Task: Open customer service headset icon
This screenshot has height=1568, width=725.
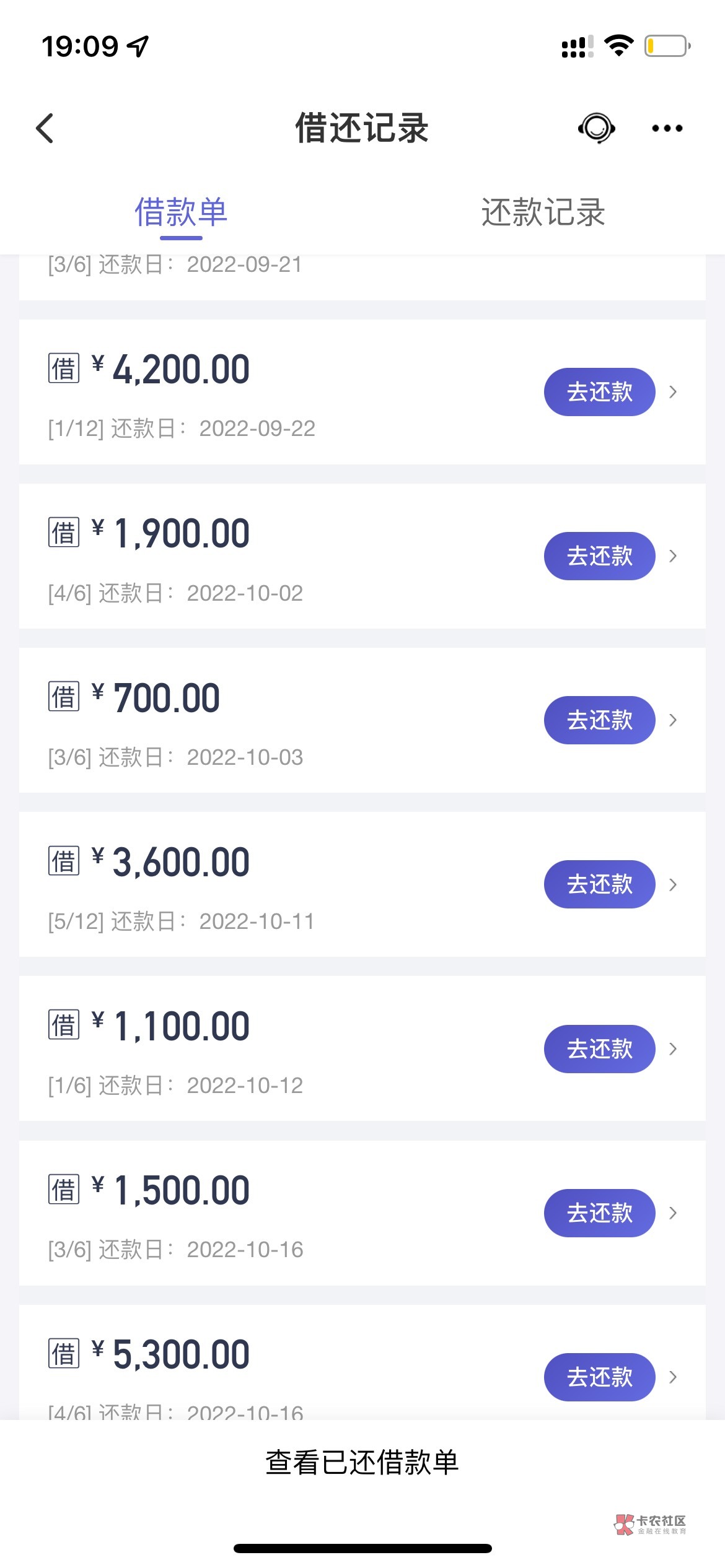Action: [x=596, y=128]
